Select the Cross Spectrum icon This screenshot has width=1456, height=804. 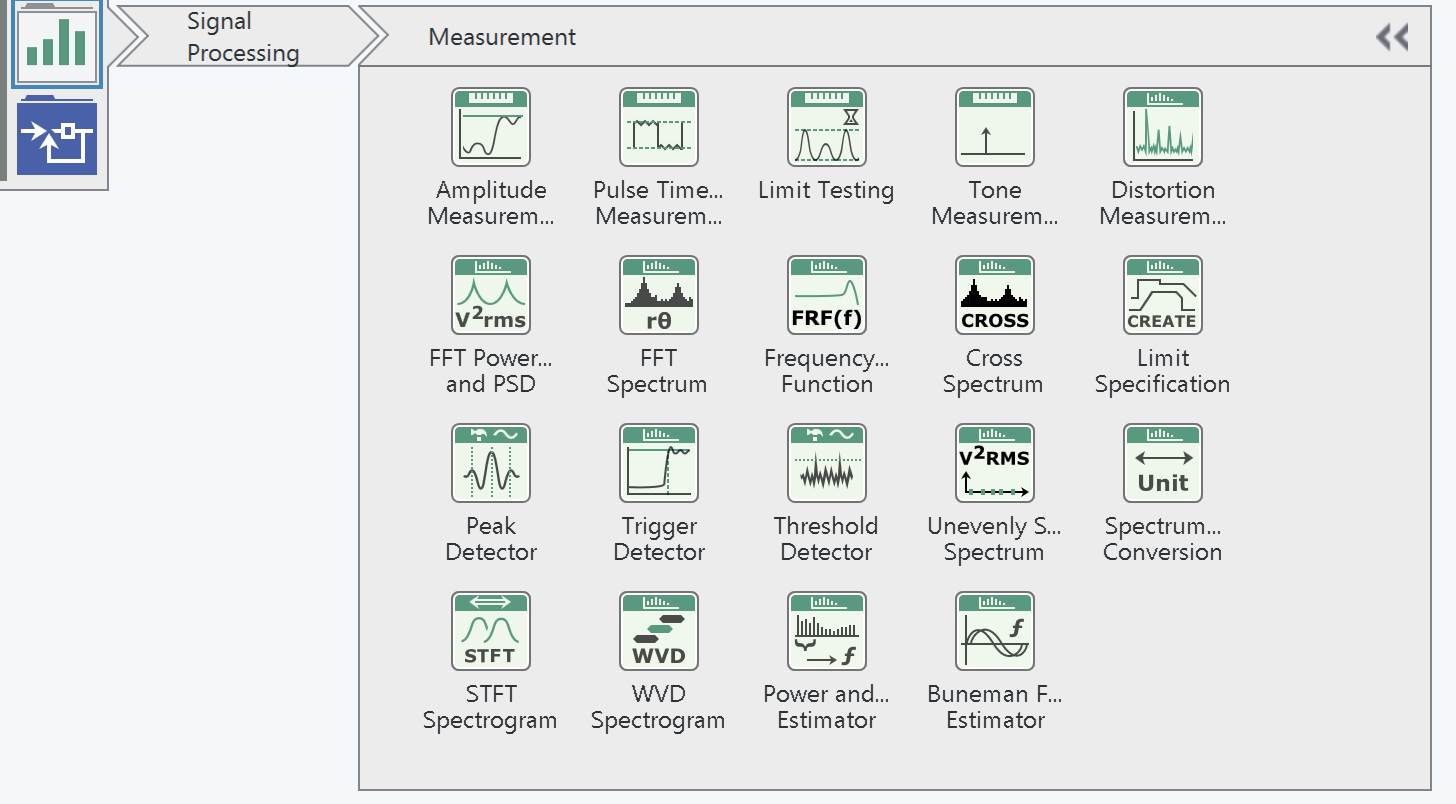click(x=994, y=295)
